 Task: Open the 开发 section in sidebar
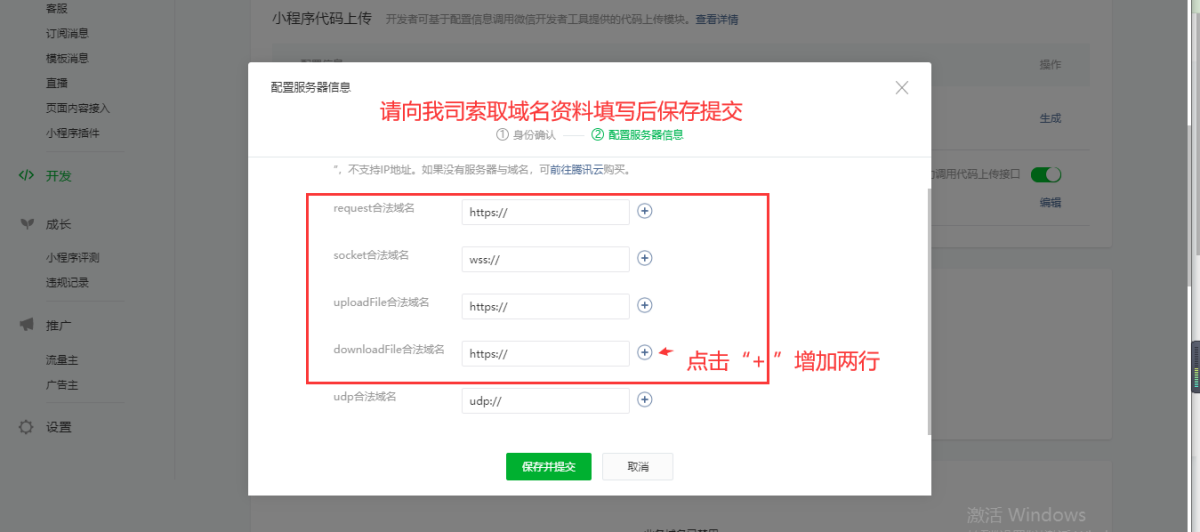tap(58, 176)
